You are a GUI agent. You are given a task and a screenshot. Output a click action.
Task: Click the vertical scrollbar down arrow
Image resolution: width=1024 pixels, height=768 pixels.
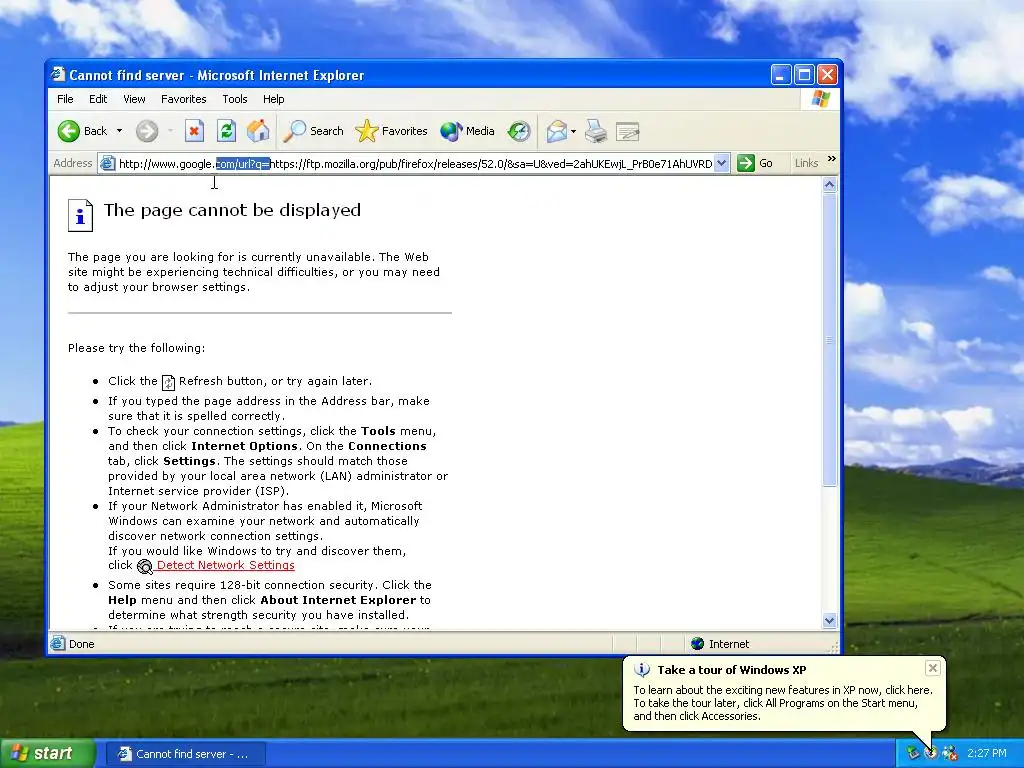point(829,620)
